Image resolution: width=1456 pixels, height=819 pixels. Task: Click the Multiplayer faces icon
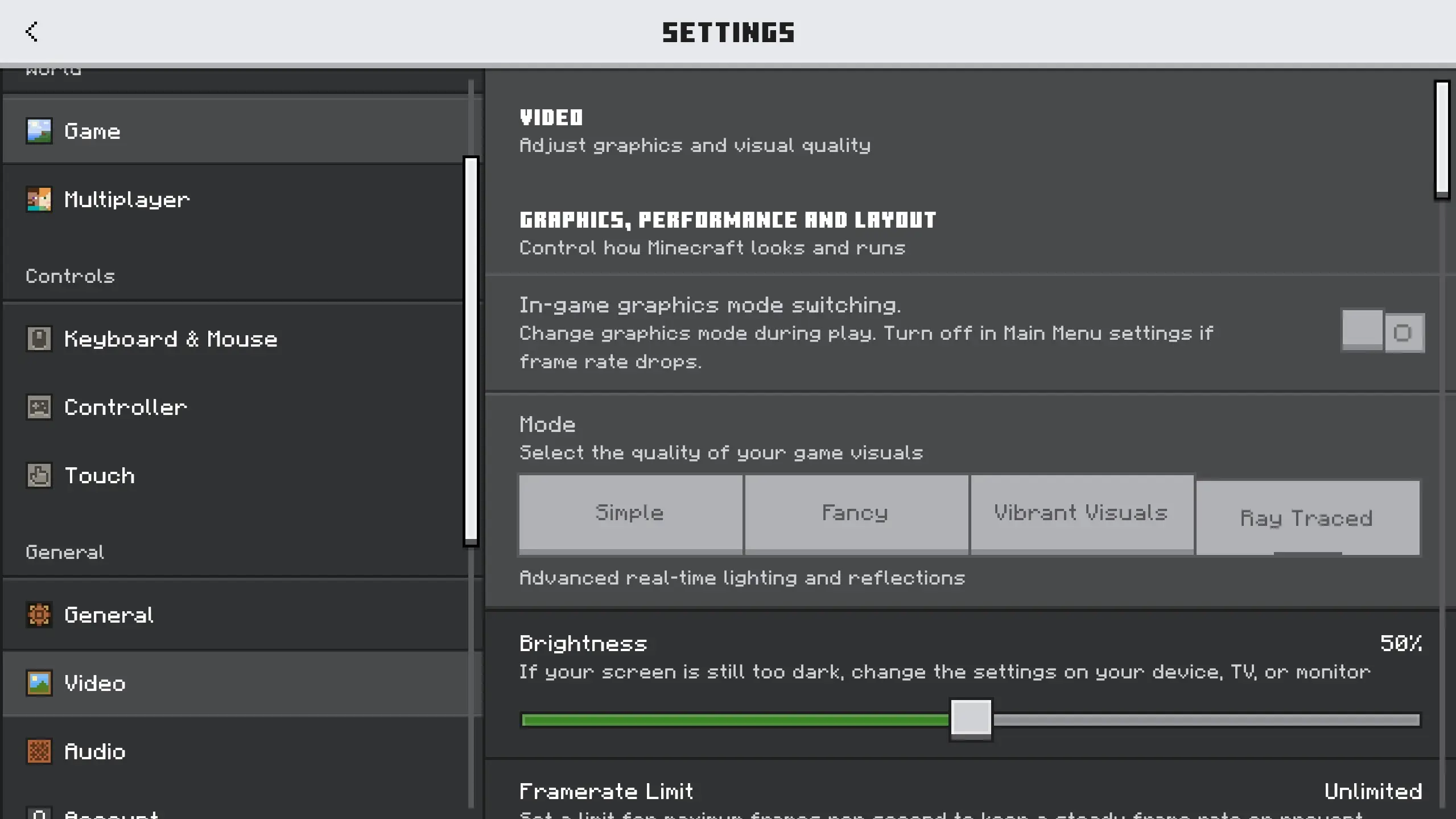click(39, 200)
